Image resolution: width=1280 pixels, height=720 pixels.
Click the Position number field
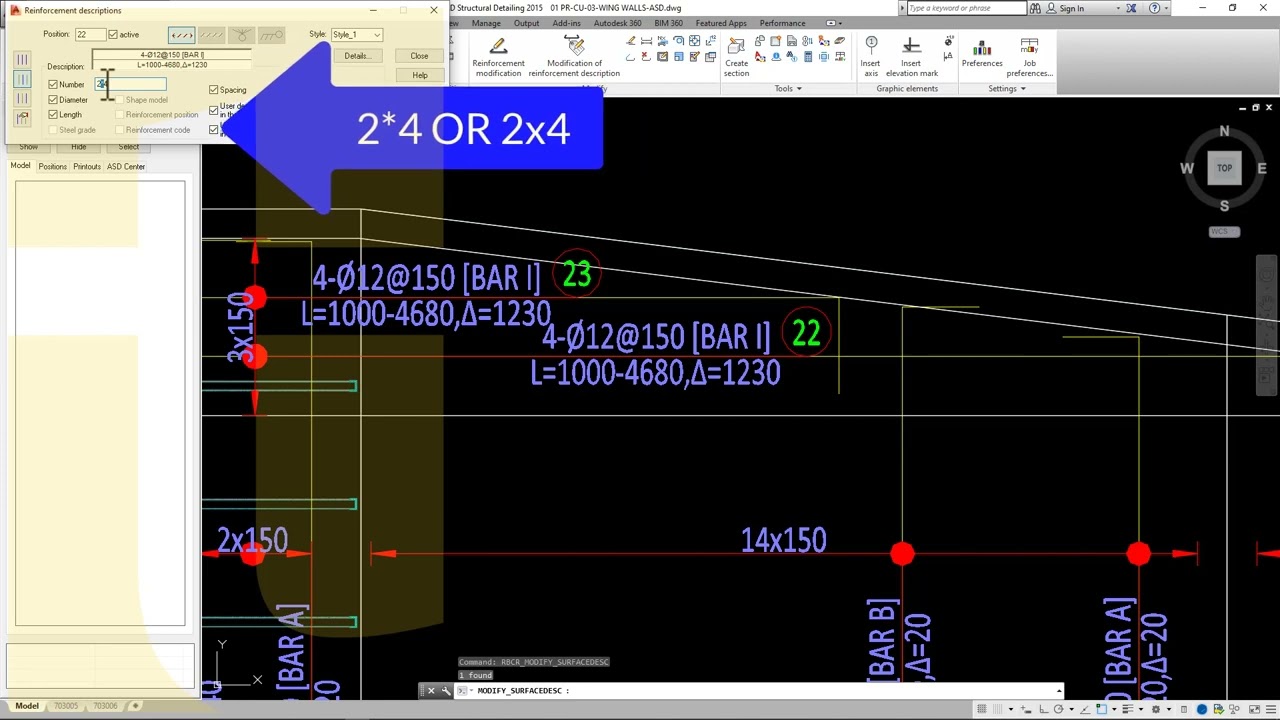tap(90, 35)
